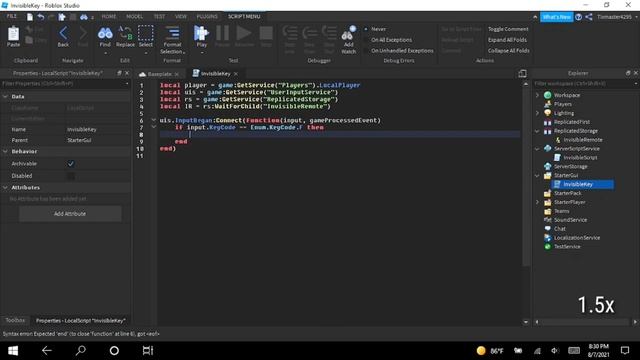Open the help question mark icon
The image size is (640, 360).
click(x=578, y=17)
